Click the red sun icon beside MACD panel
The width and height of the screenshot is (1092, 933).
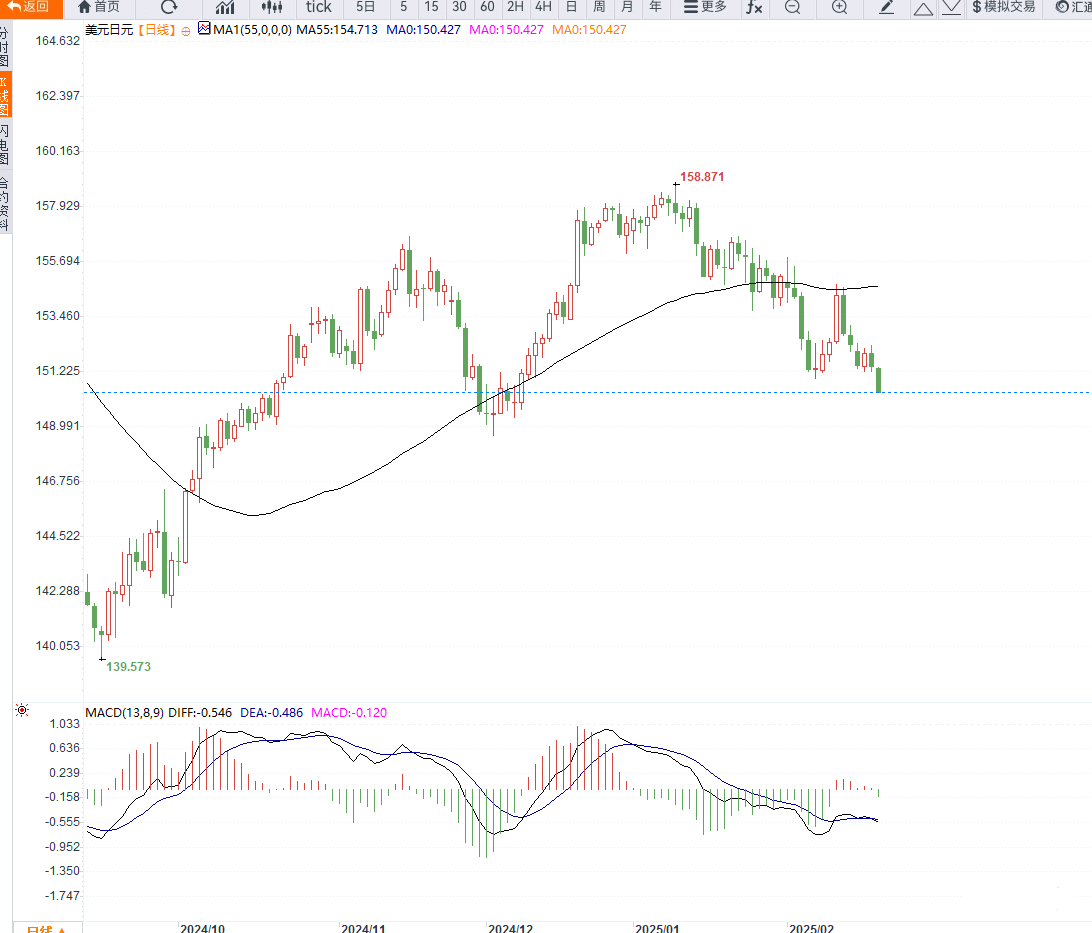tap(22, 710)
